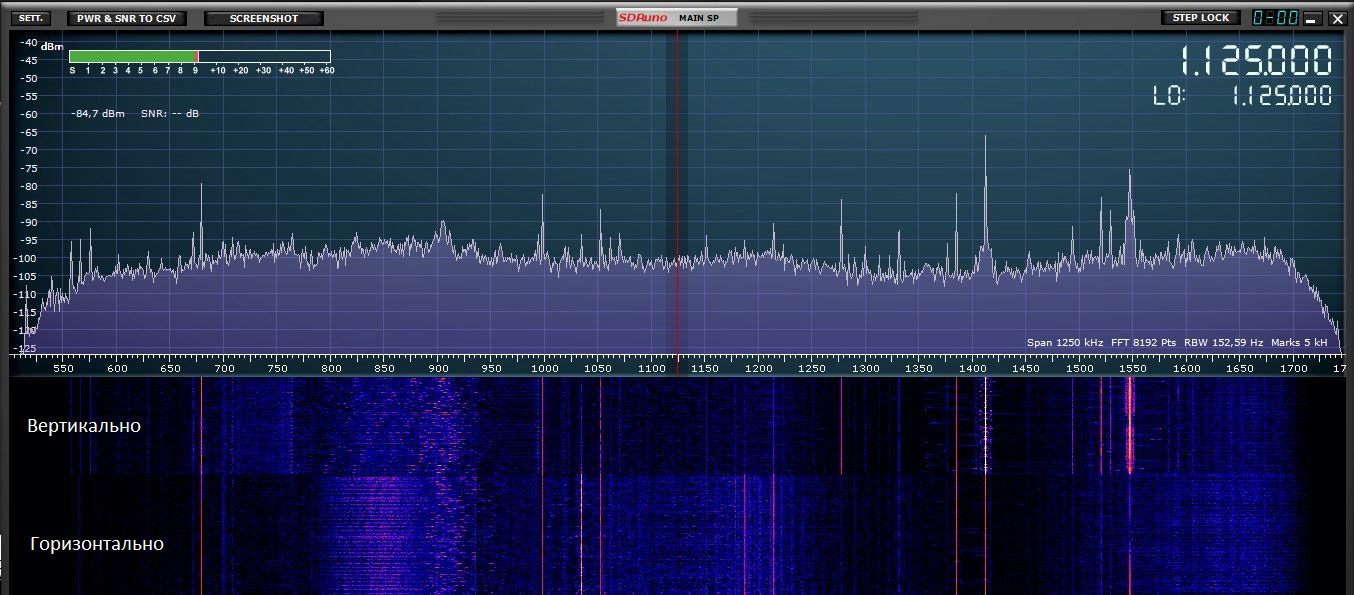
Task: Close the SDRuno Main SP window
Action: [1336, 18]
